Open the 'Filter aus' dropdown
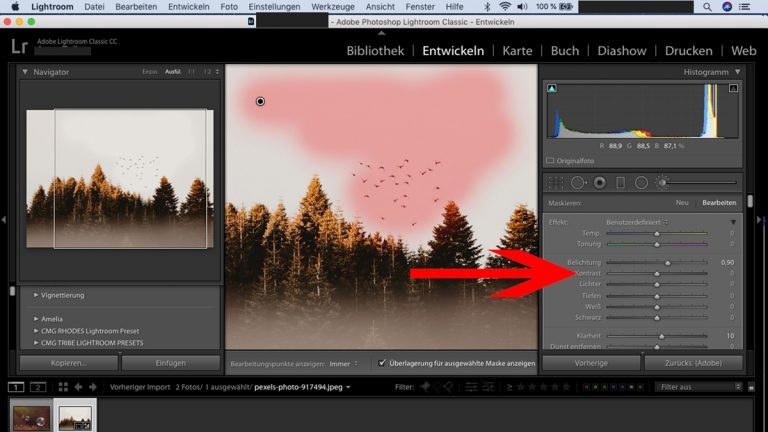This screenshot has width=768, height=432. 700,386
